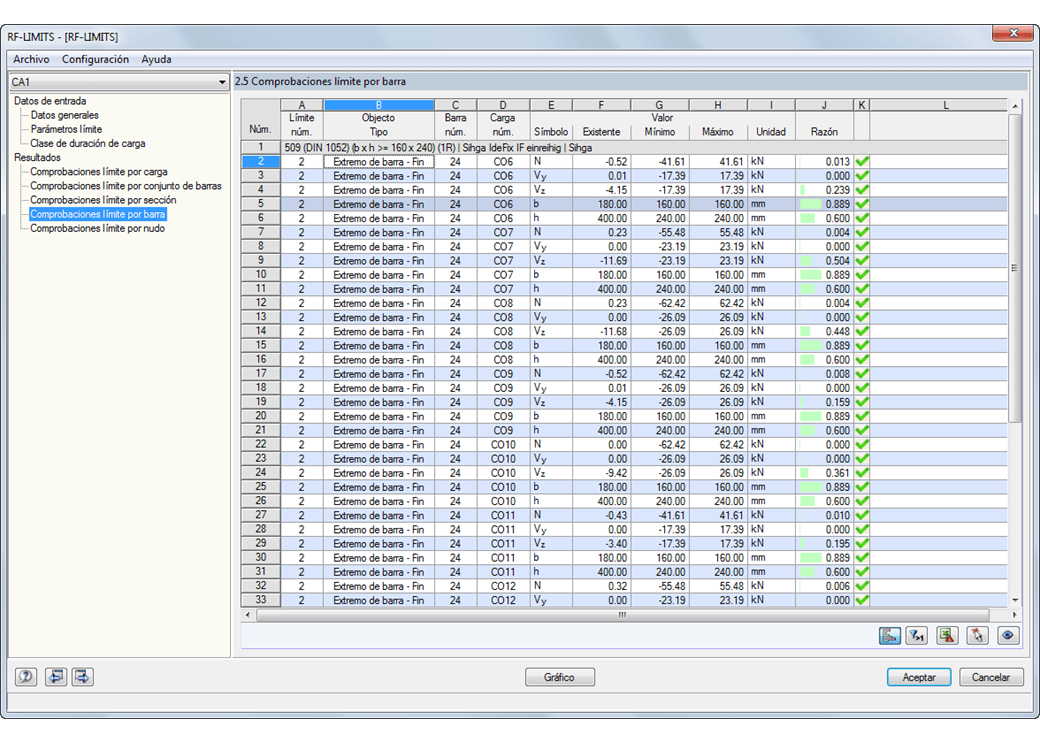
Task: Click the vertical scrollbar down arrow
Action: (1015, 599)
